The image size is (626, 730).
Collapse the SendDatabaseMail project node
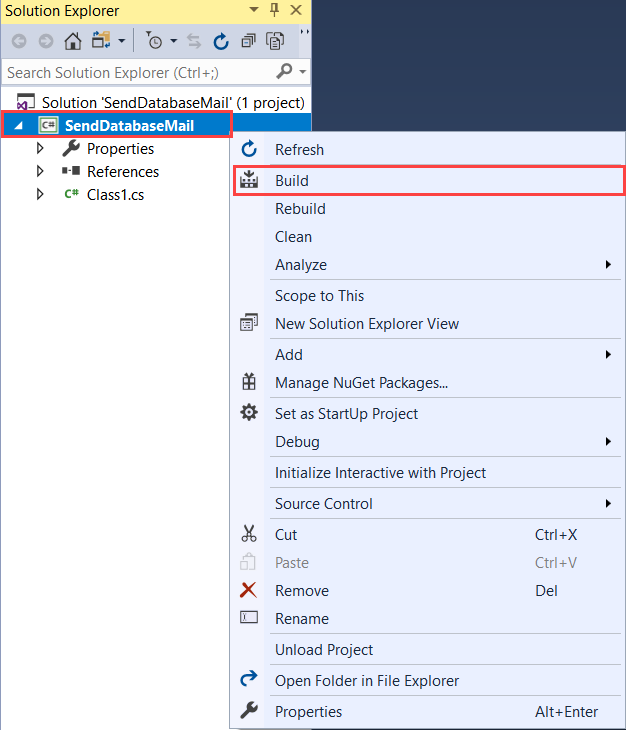point(20,126)
